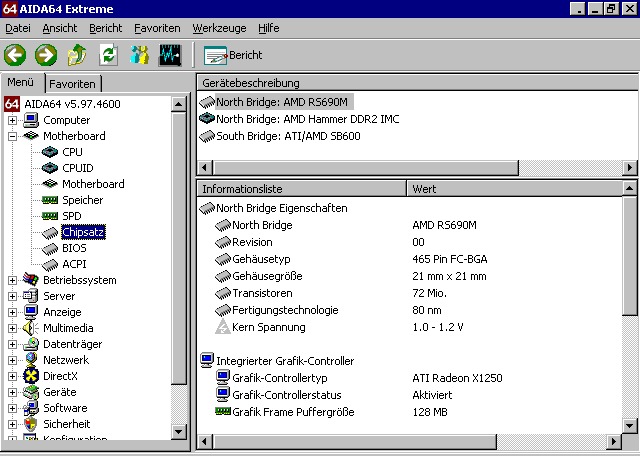The height and width of the screenshot is (456, 640).
Task: Click the SPD memory module icon
Action: point(50,216)
